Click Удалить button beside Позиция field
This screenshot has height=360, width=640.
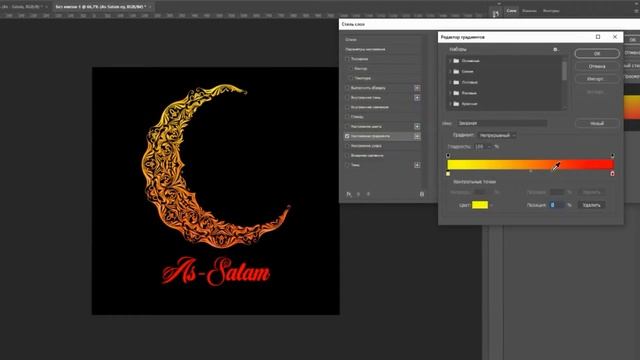pyautogui.click(x=591, y=205)
